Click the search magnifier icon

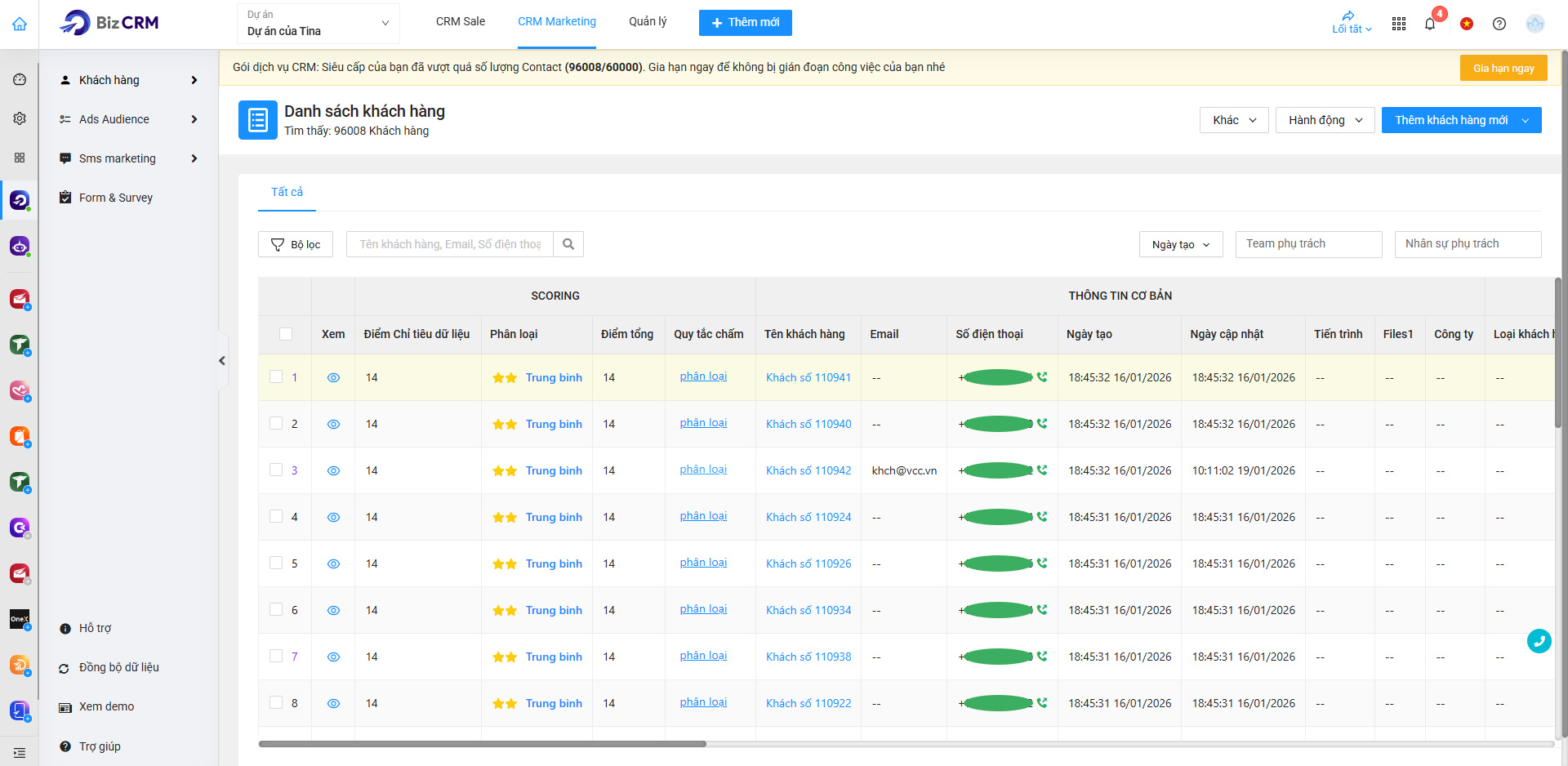[568, 244]
